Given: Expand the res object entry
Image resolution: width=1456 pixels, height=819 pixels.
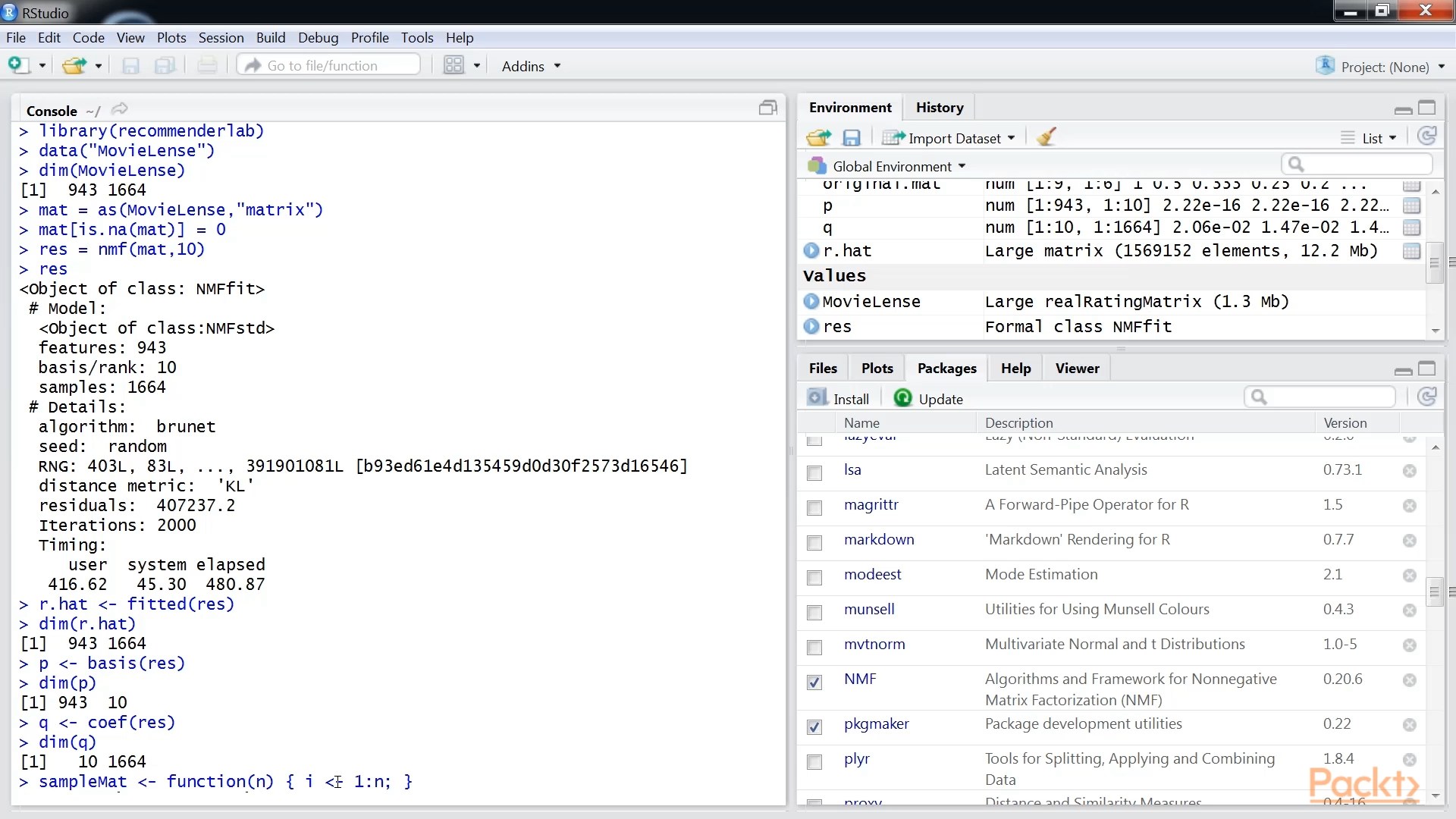Looking at the screenshot, I should click(811, 326).
